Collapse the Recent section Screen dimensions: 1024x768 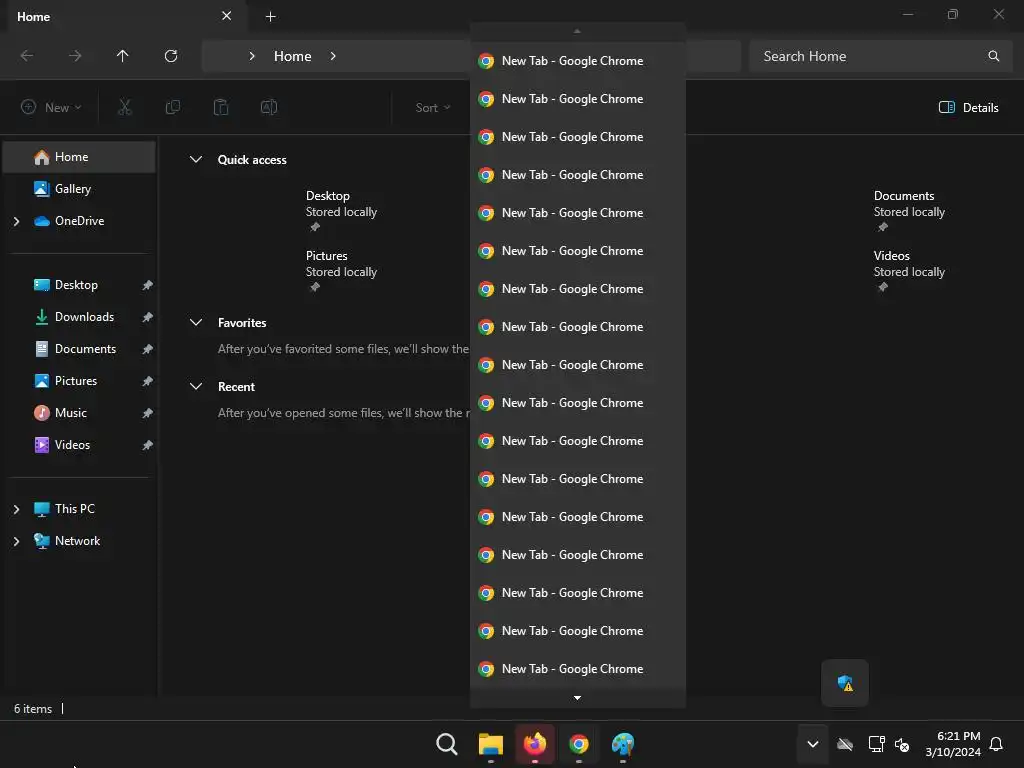195,386
